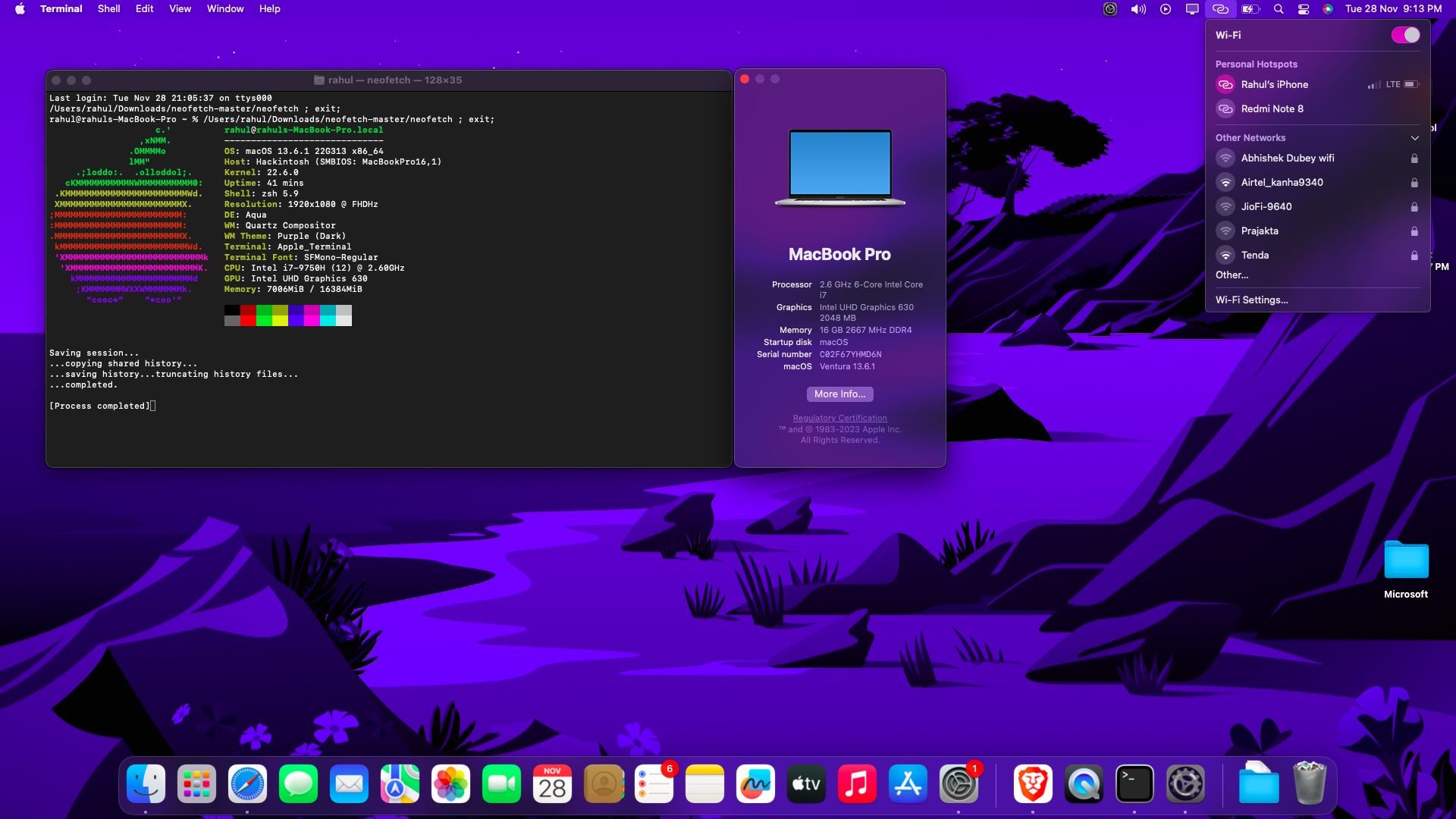This screenshot has width=1456, height=819.
Task: Collapse the Other Networks section chevron
Action: point(1414,138)
